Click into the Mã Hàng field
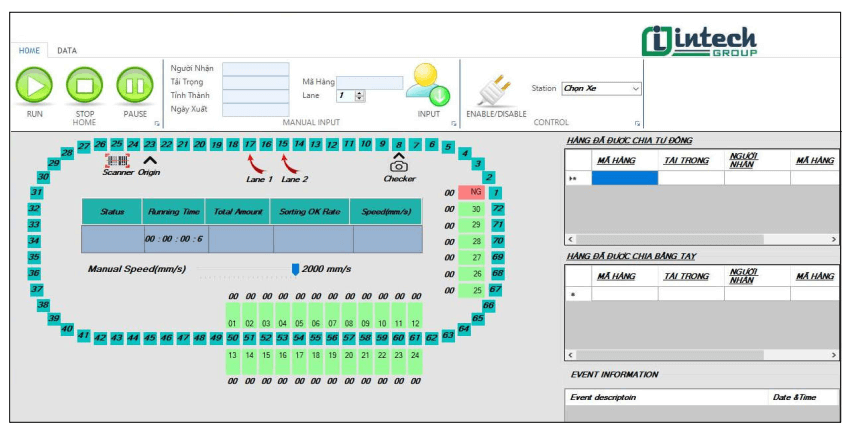 click(x=370, y=82)
